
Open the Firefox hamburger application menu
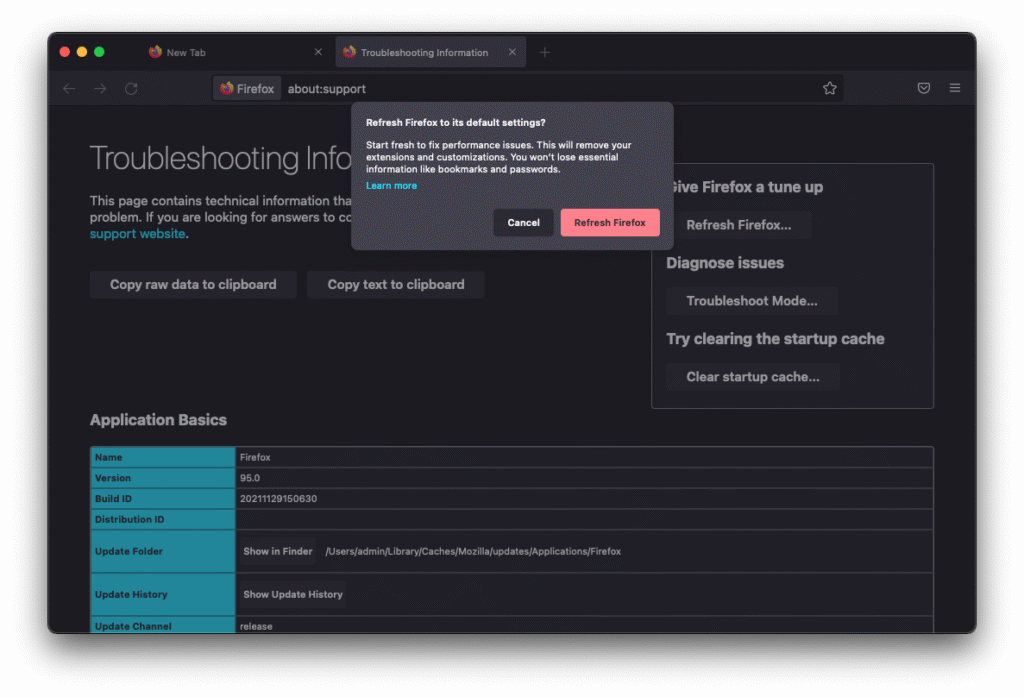tap(955, 89)
